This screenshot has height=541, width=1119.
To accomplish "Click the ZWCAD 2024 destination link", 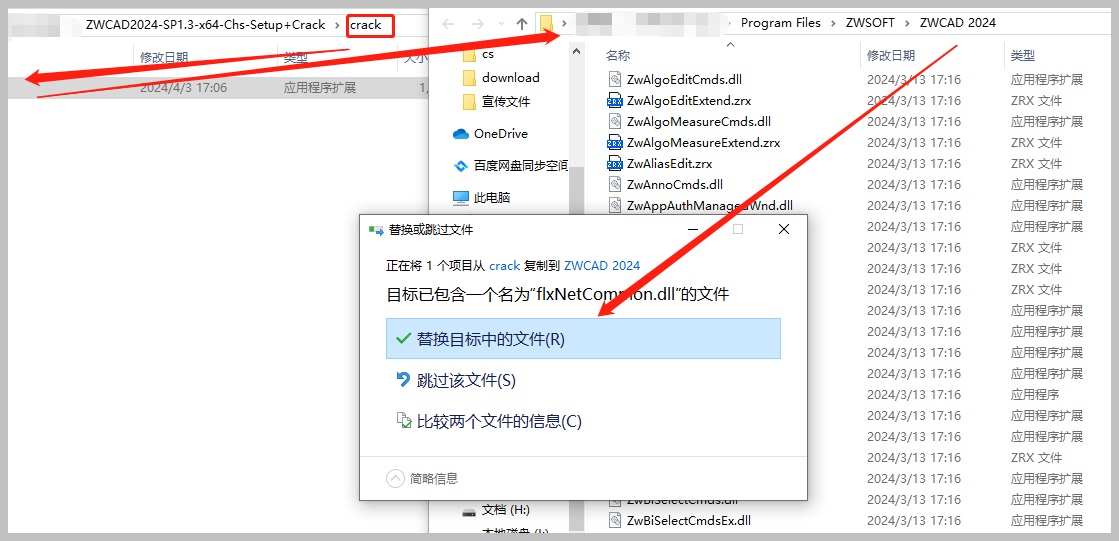I will point(602,266).
